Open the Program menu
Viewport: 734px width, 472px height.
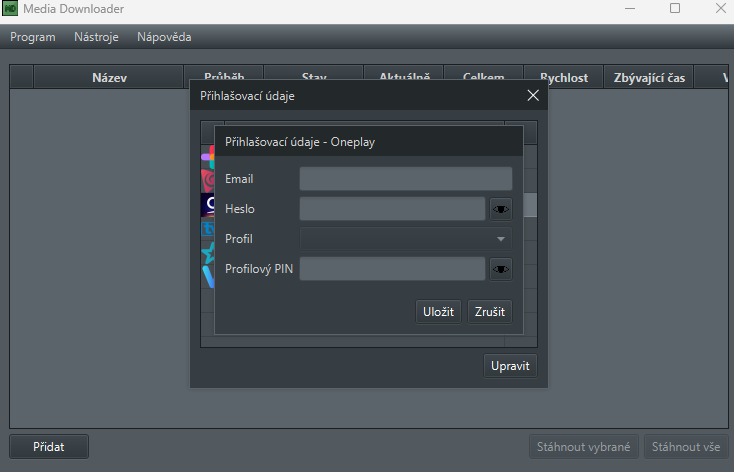click(x=33, y=37)
